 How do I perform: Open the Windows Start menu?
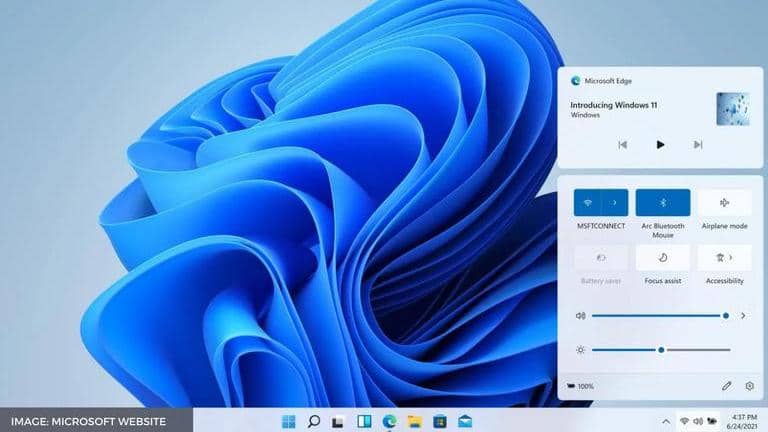pos(289,420)
